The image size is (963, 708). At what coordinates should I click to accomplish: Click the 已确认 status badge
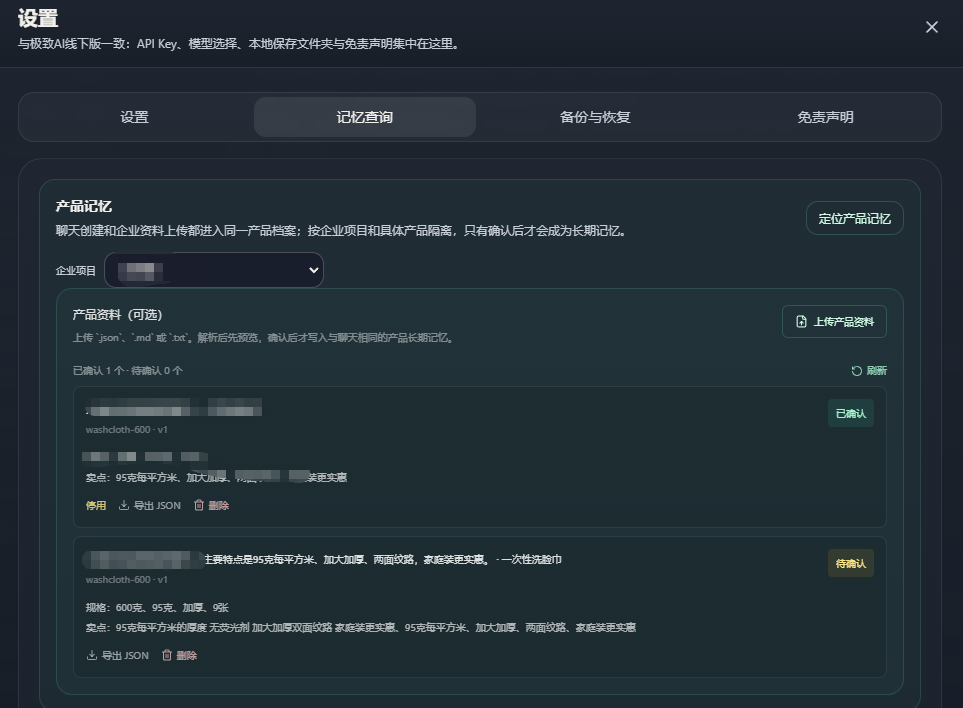click(851, 413)
